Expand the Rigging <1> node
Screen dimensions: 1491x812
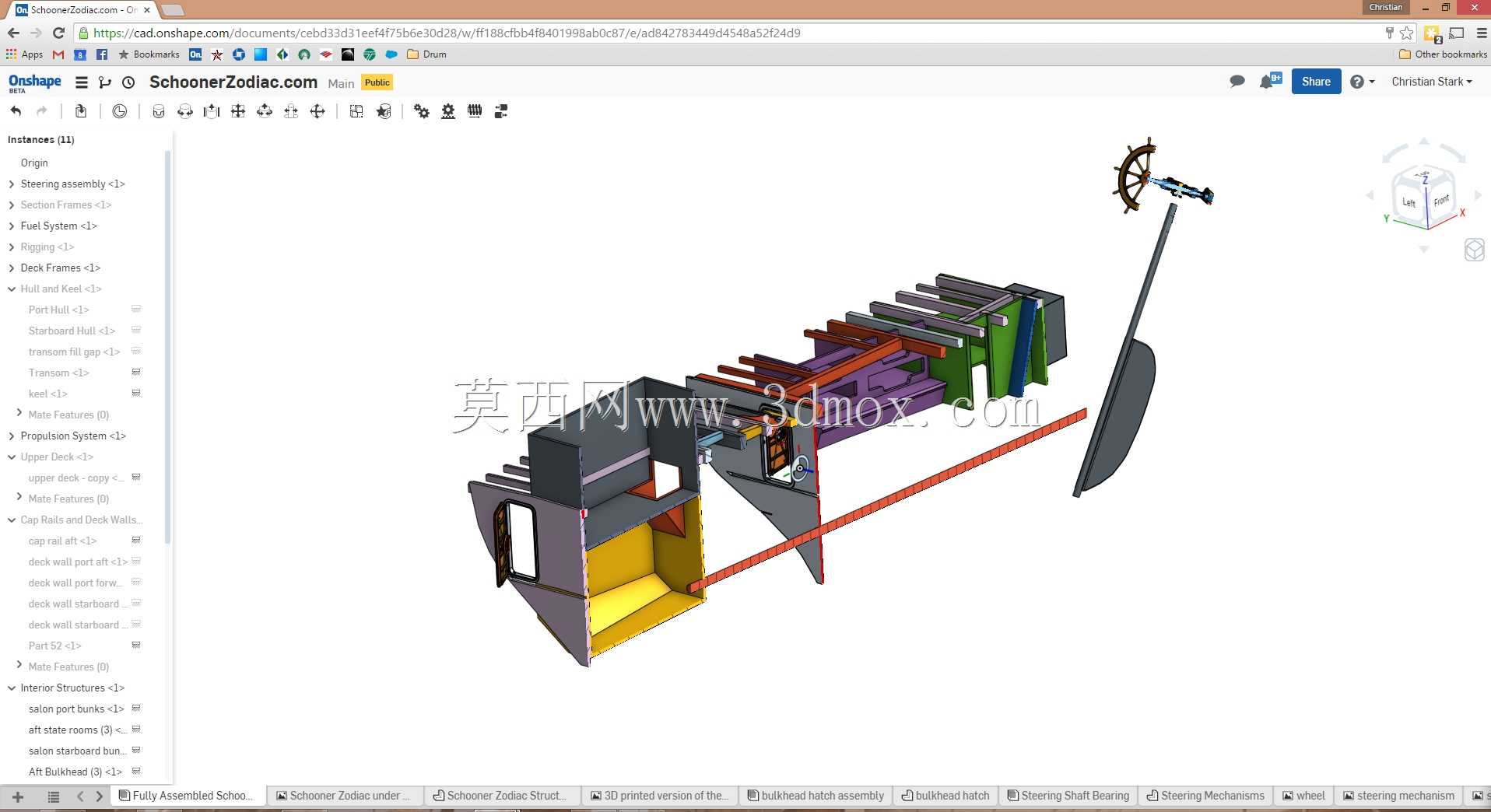[x=12, y=247]
